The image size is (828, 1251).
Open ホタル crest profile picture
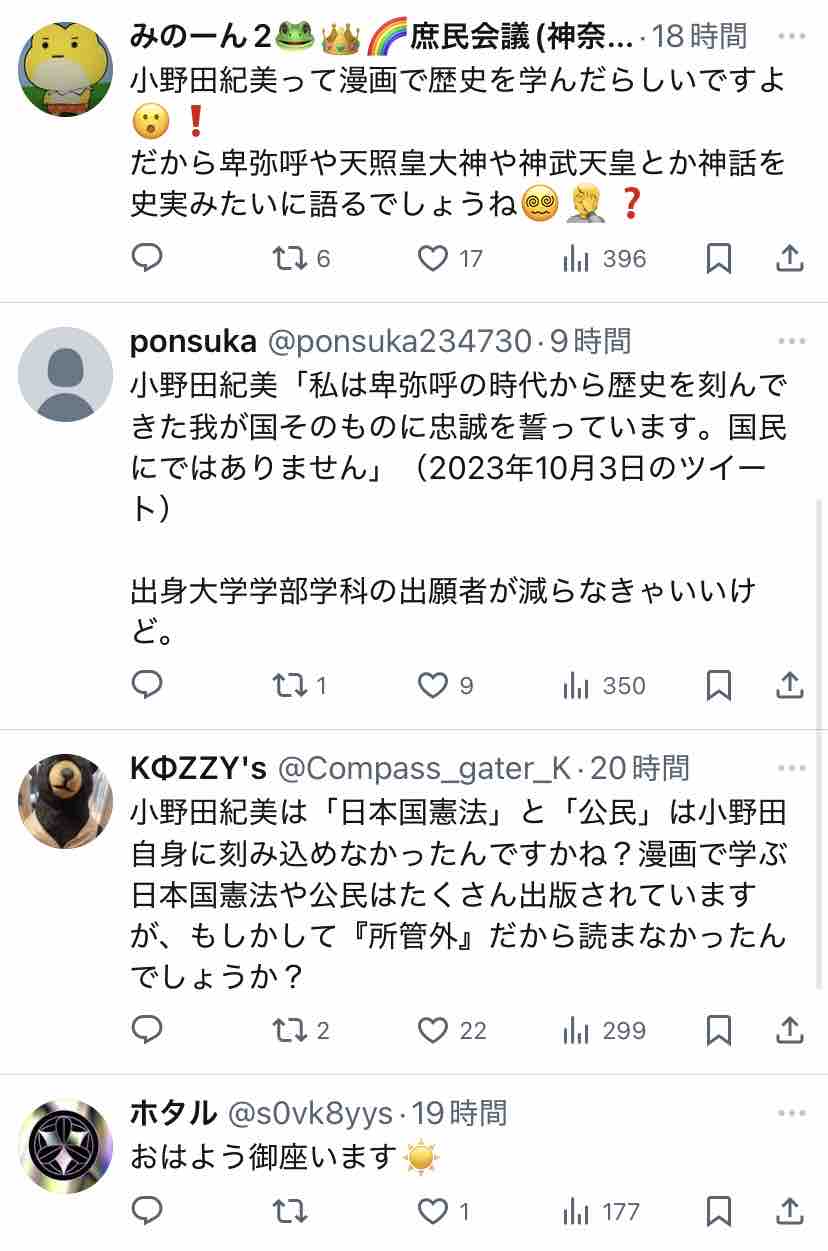tap(66, 1146)
